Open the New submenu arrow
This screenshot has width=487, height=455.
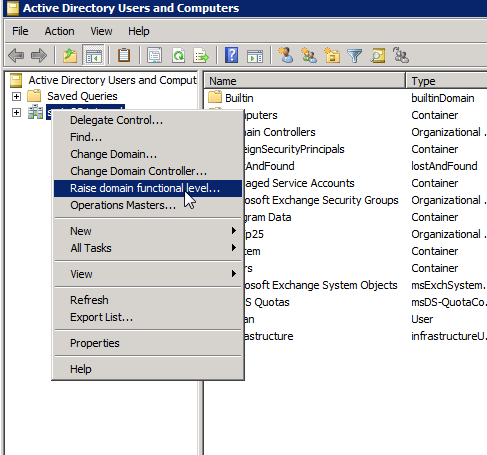234,231
